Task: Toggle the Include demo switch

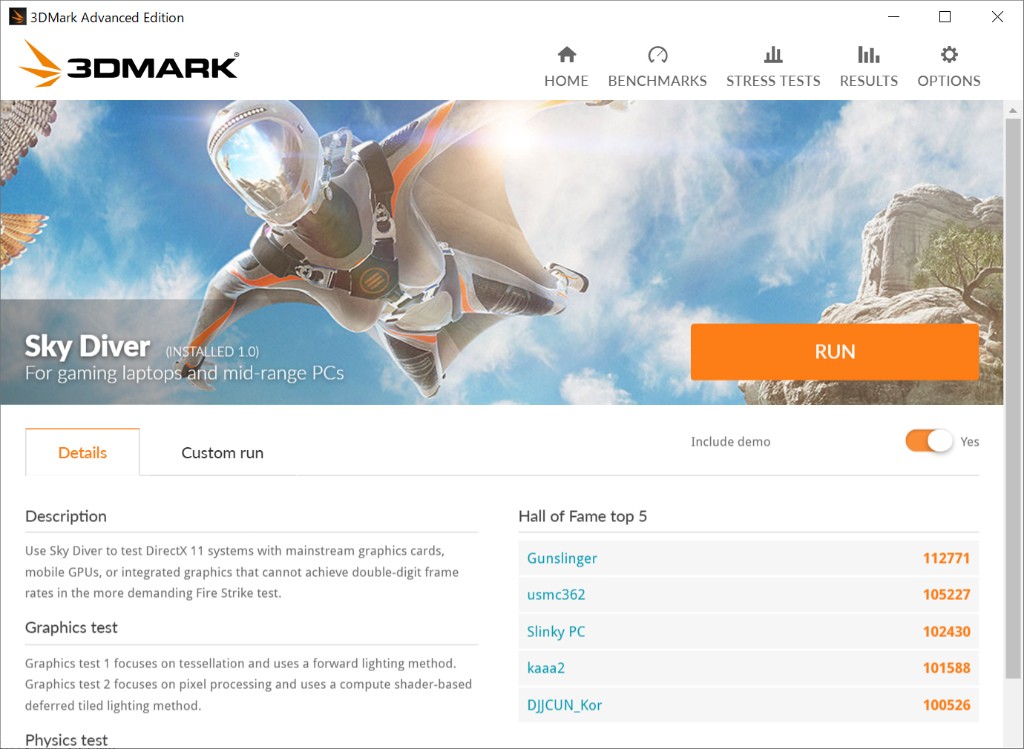Action: pos(929,441)
